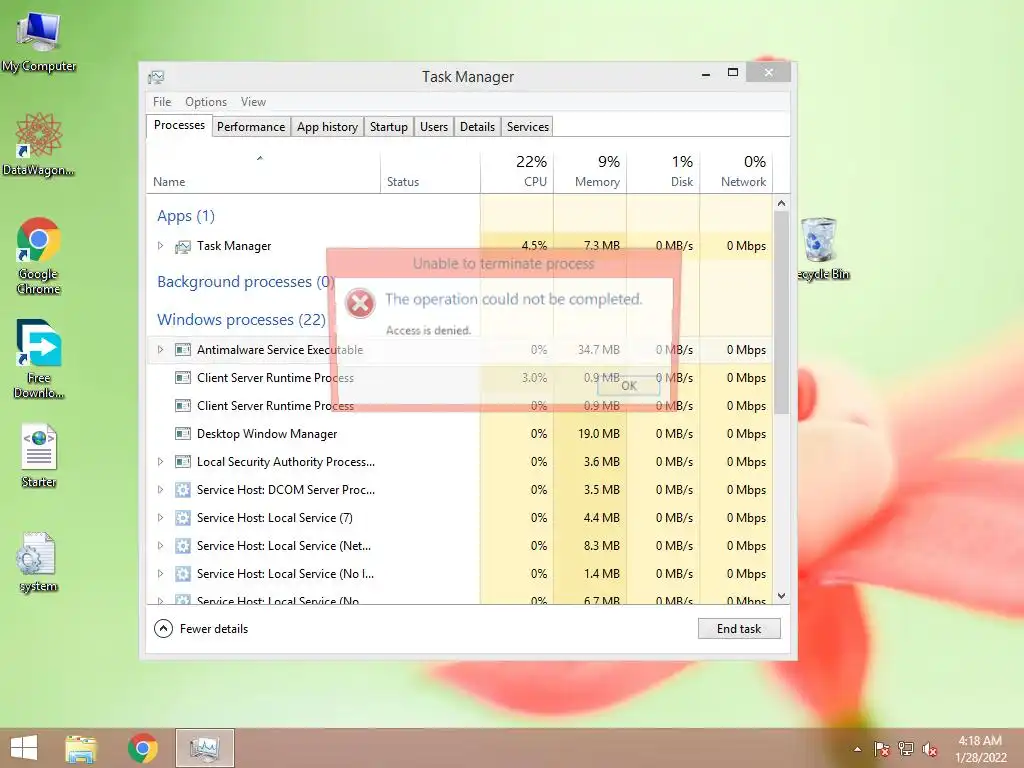Image resolution: width=1024 pixels, height=768 pixels.
Task: Expand the Task Manager app row
Action: pos(161,246)
